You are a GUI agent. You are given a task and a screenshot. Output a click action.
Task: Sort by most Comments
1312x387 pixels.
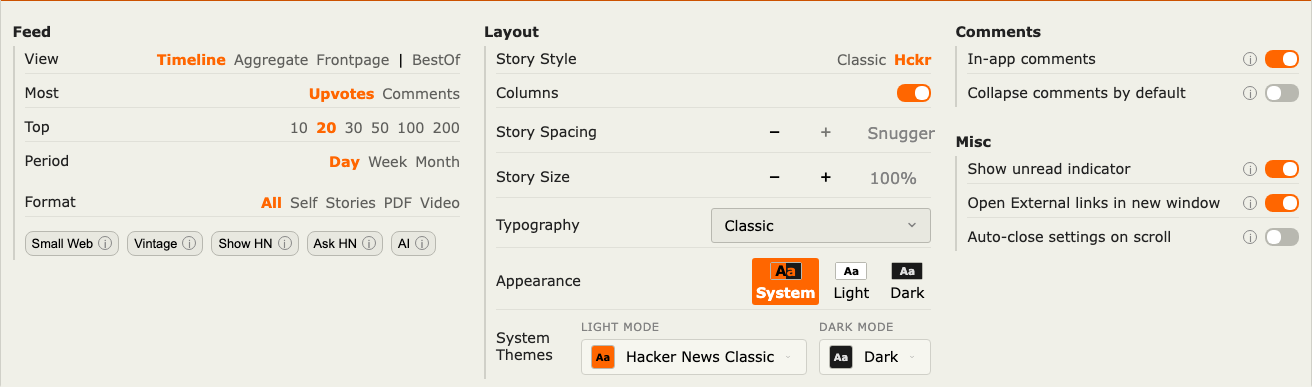[x=421, y=94]
